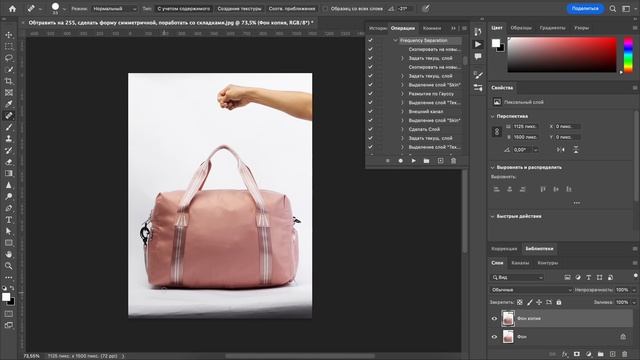Image resolution: width=640 pixels, height=360 pixels.
Task: Select the Eraser tool
Action: click(x=9, y=162)
